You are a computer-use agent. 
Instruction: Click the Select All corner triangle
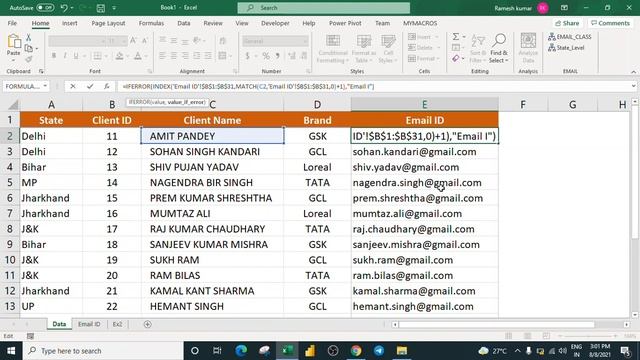[x=13, y=105]
